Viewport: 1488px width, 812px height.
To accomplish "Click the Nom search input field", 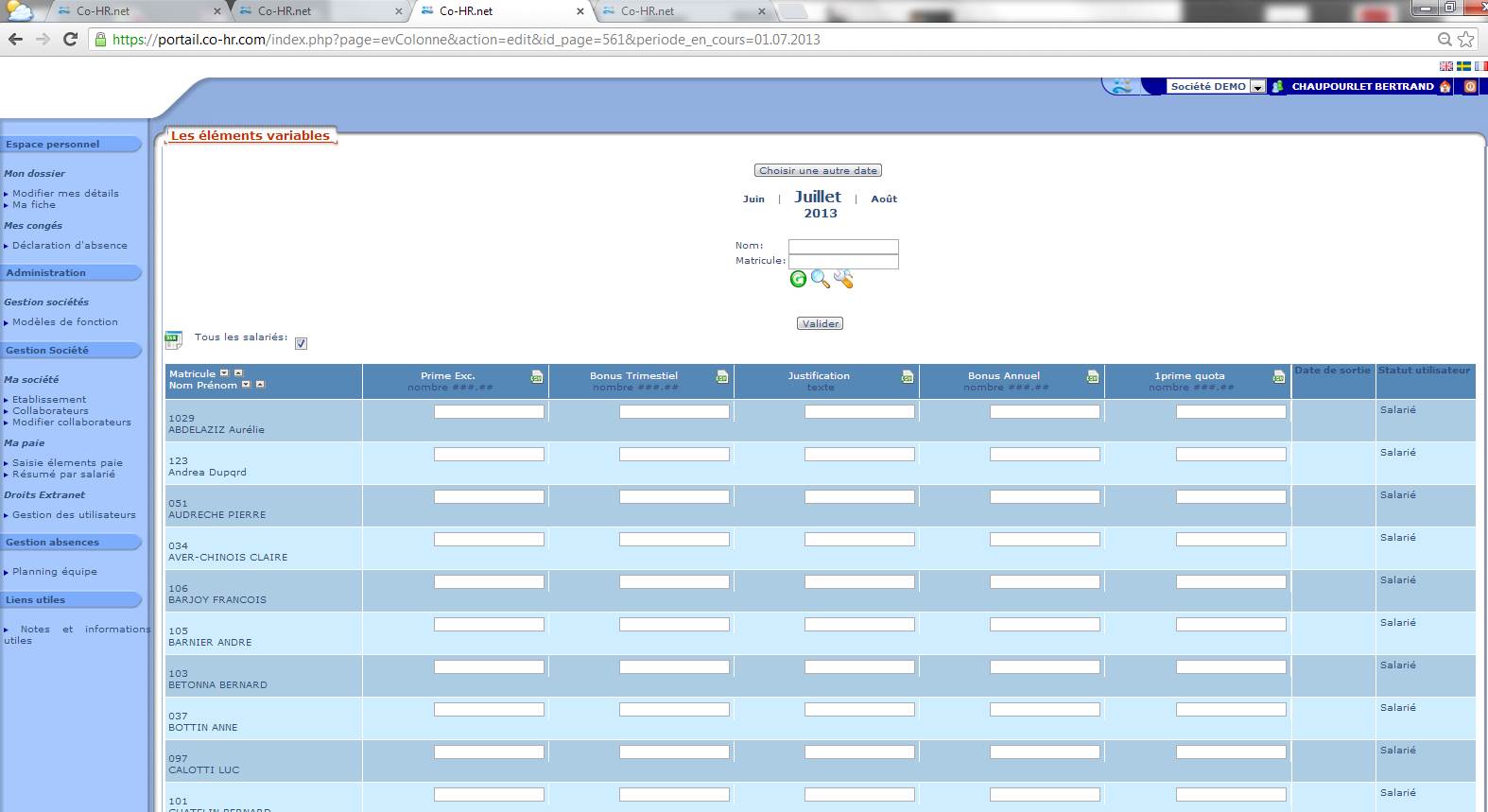I will pos(843,246).
